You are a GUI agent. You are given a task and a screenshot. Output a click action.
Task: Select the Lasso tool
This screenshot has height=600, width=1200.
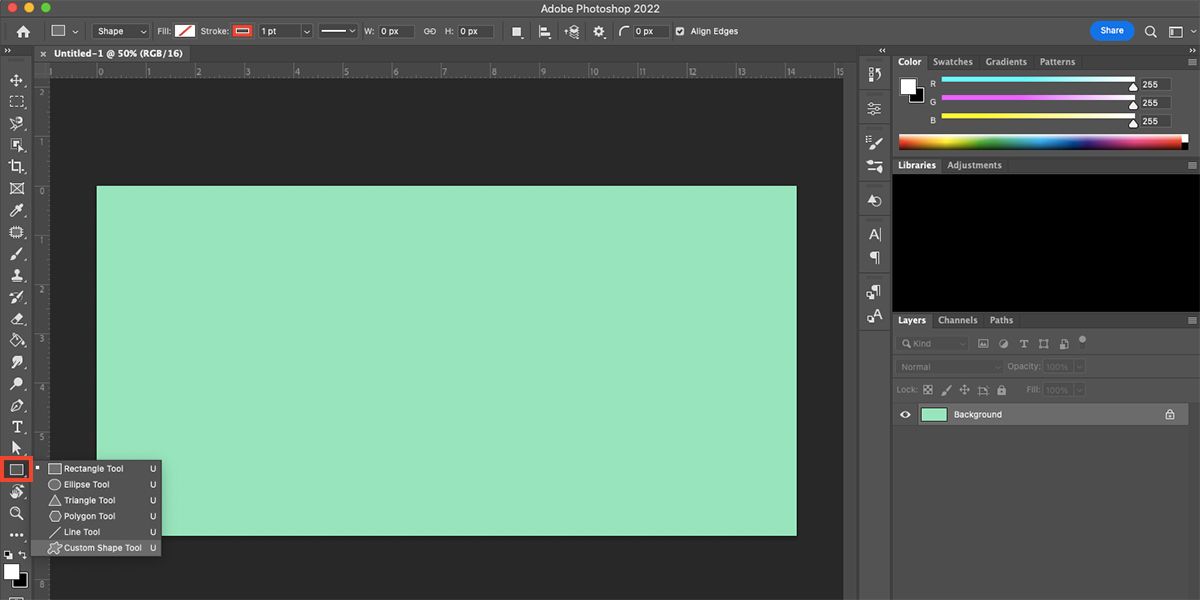coord(16,123)
